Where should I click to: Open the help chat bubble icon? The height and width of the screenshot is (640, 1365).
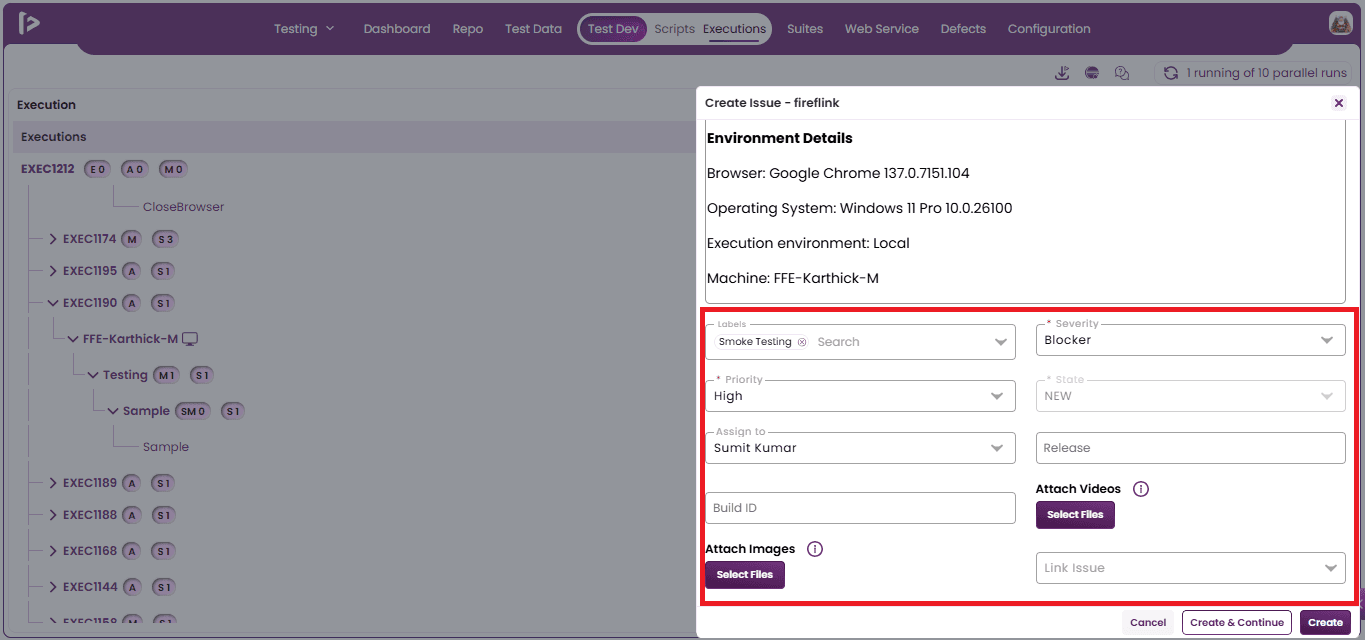tap(1122, 73)
